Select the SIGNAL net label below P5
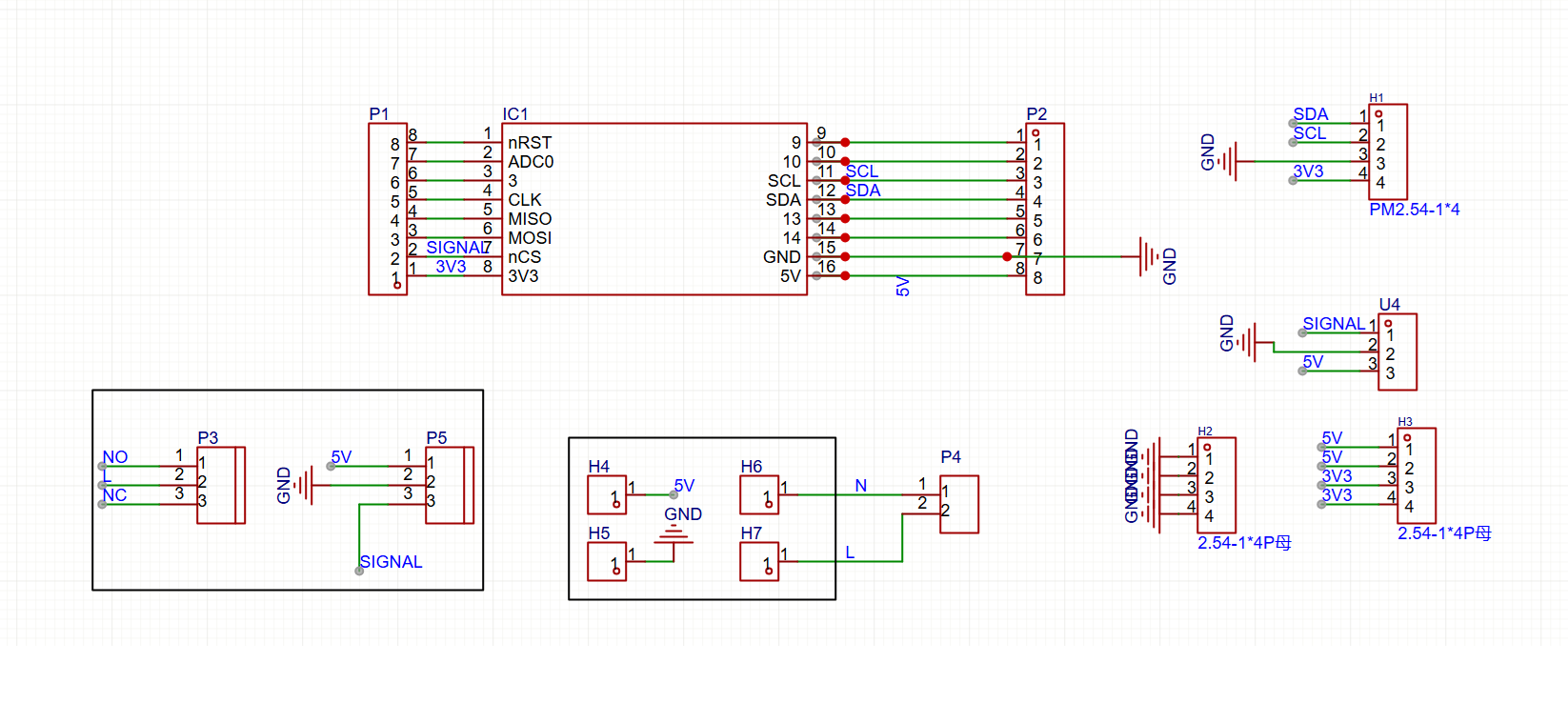The width and height of the screenshot is (1568, 703). (x=391, y=562)
